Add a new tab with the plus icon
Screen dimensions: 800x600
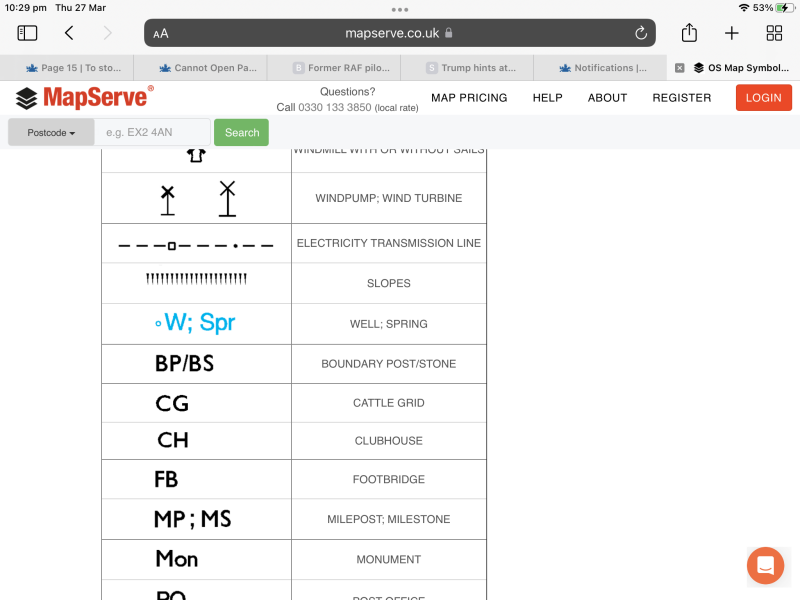732,33
